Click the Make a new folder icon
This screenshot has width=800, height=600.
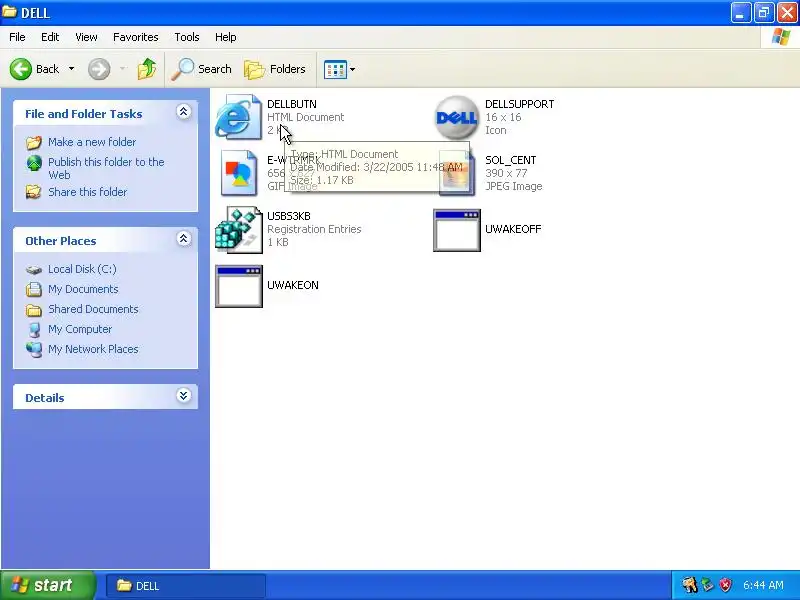(34, 142)
